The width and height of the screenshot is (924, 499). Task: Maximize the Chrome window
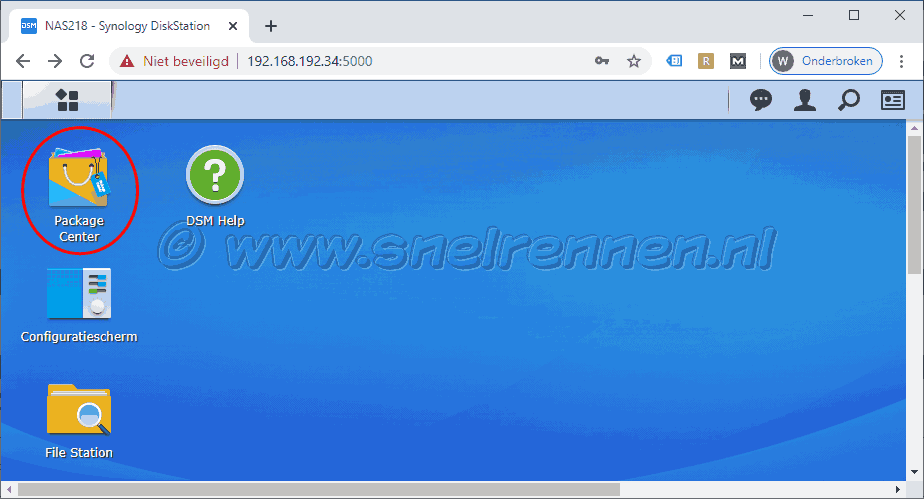point(854,15)
